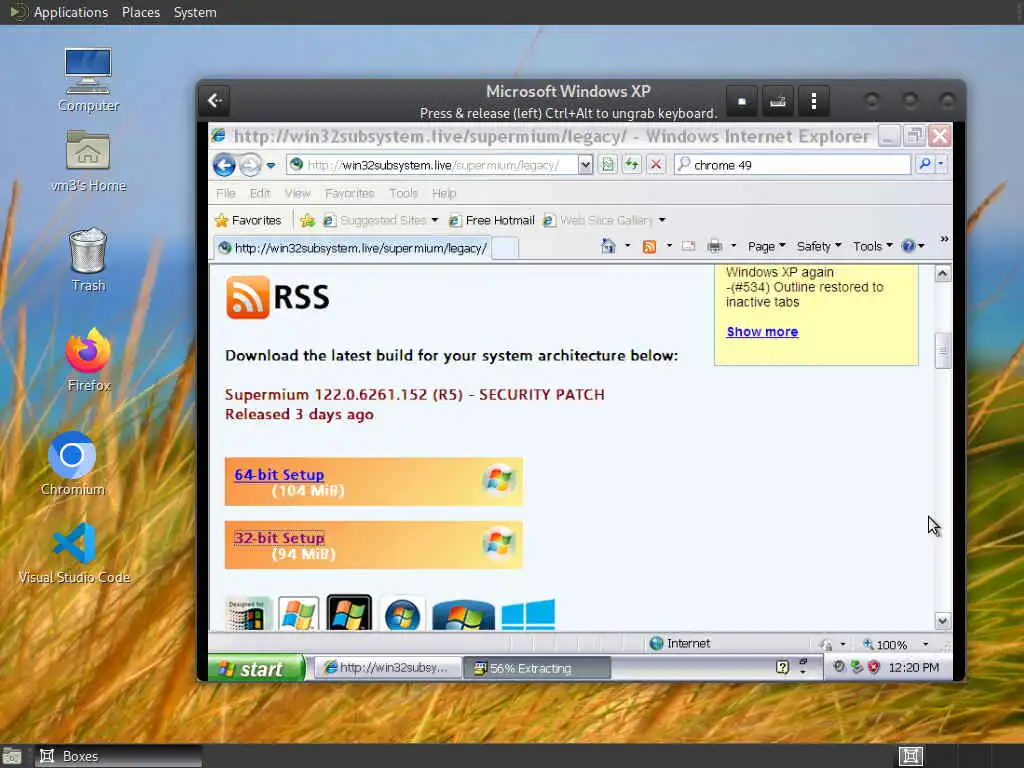Open the View menu
This screenshot has height=768, width=1024.
click(297, 193)
